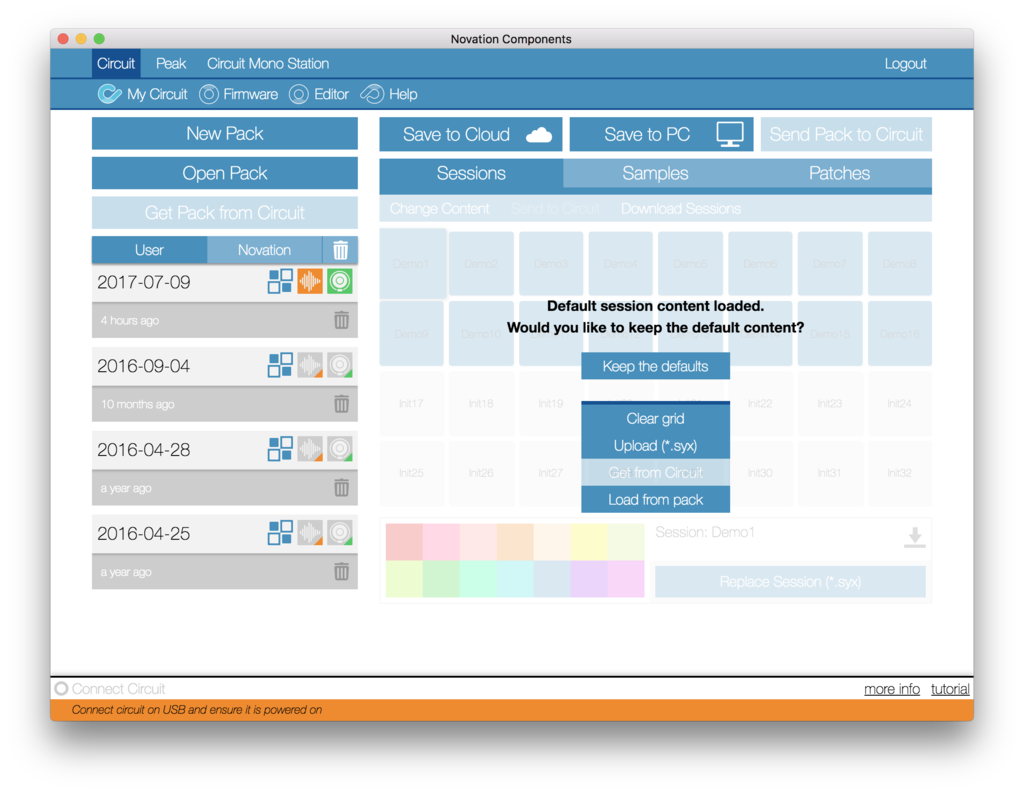The width and height of the screenshot is (1024, 793).
Task: Choose Upload (*.syx) option
Action: (x=656, y=445)
